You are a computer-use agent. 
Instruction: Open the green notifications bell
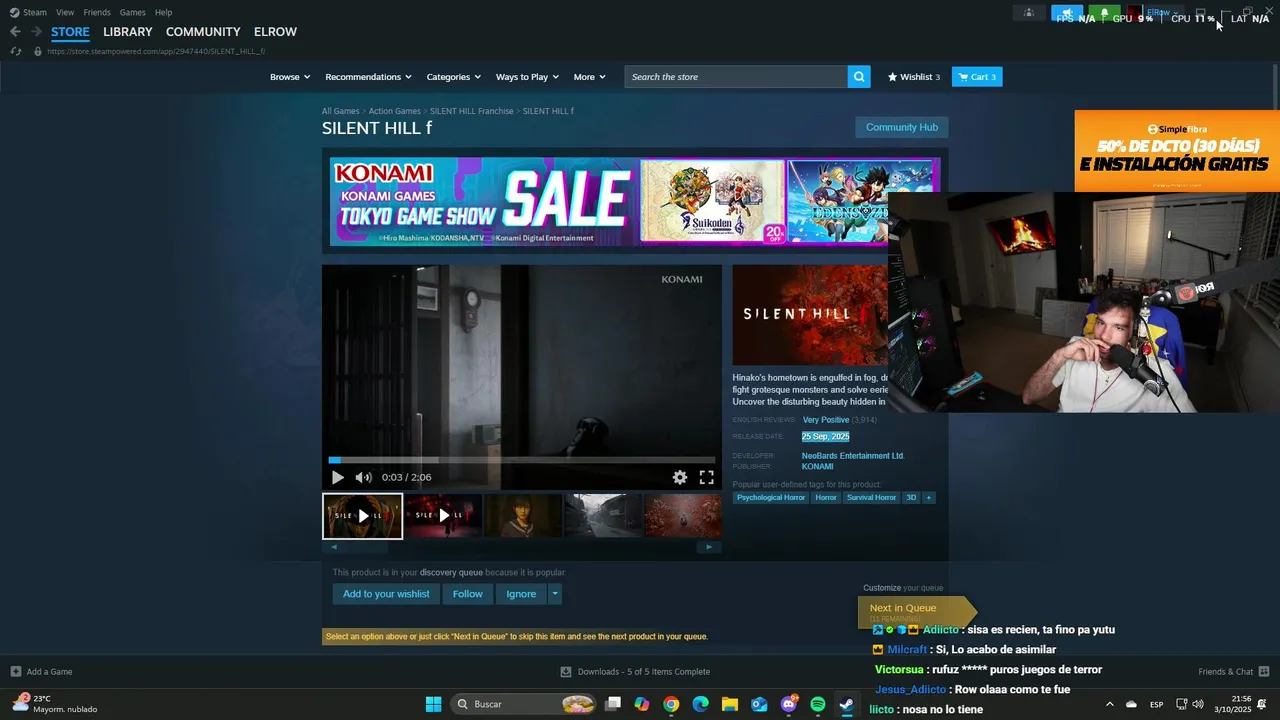pyautogui.click(x=1104, y=14)
